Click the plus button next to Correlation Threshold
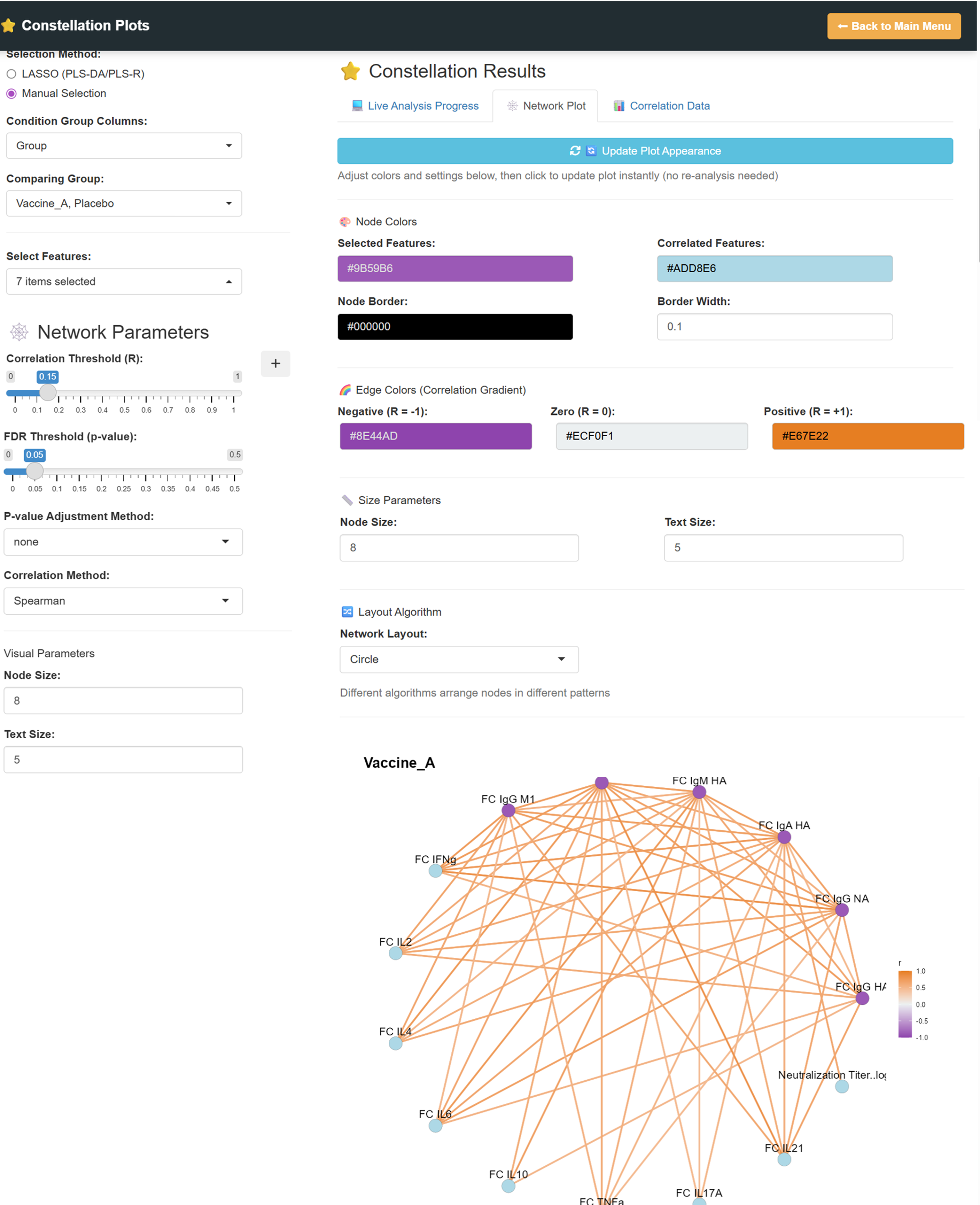This screenshot has width=980, height=1205. click(x=275, y=363)
